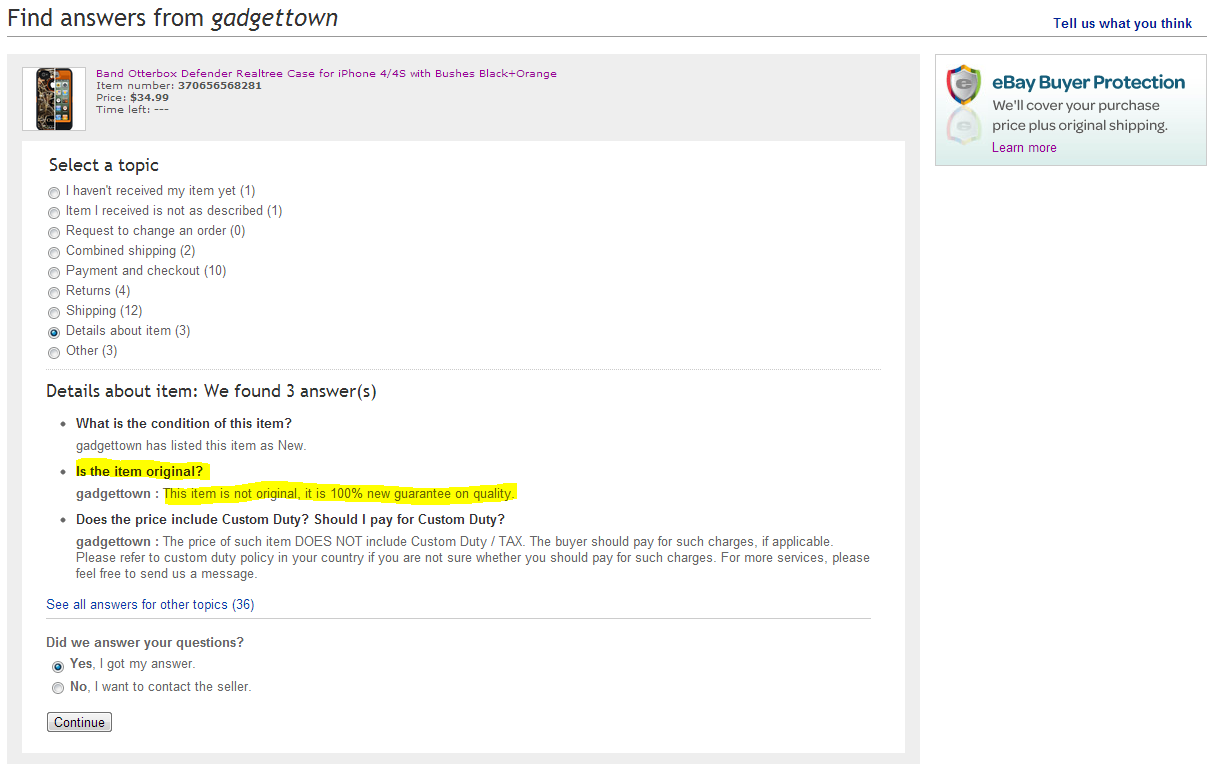Open the Otterbox Defender case listing title

tap(326, 73)
